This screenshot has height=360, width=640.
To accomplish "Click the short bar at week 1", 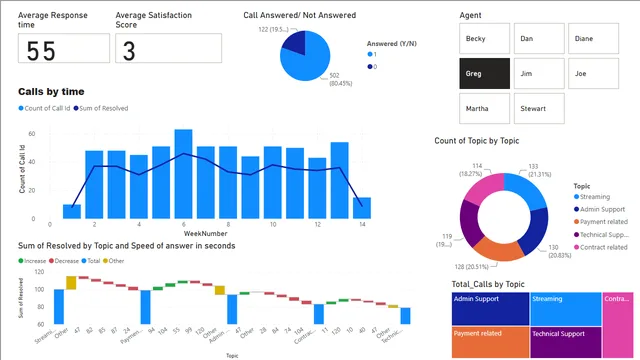I will (72, 211).
